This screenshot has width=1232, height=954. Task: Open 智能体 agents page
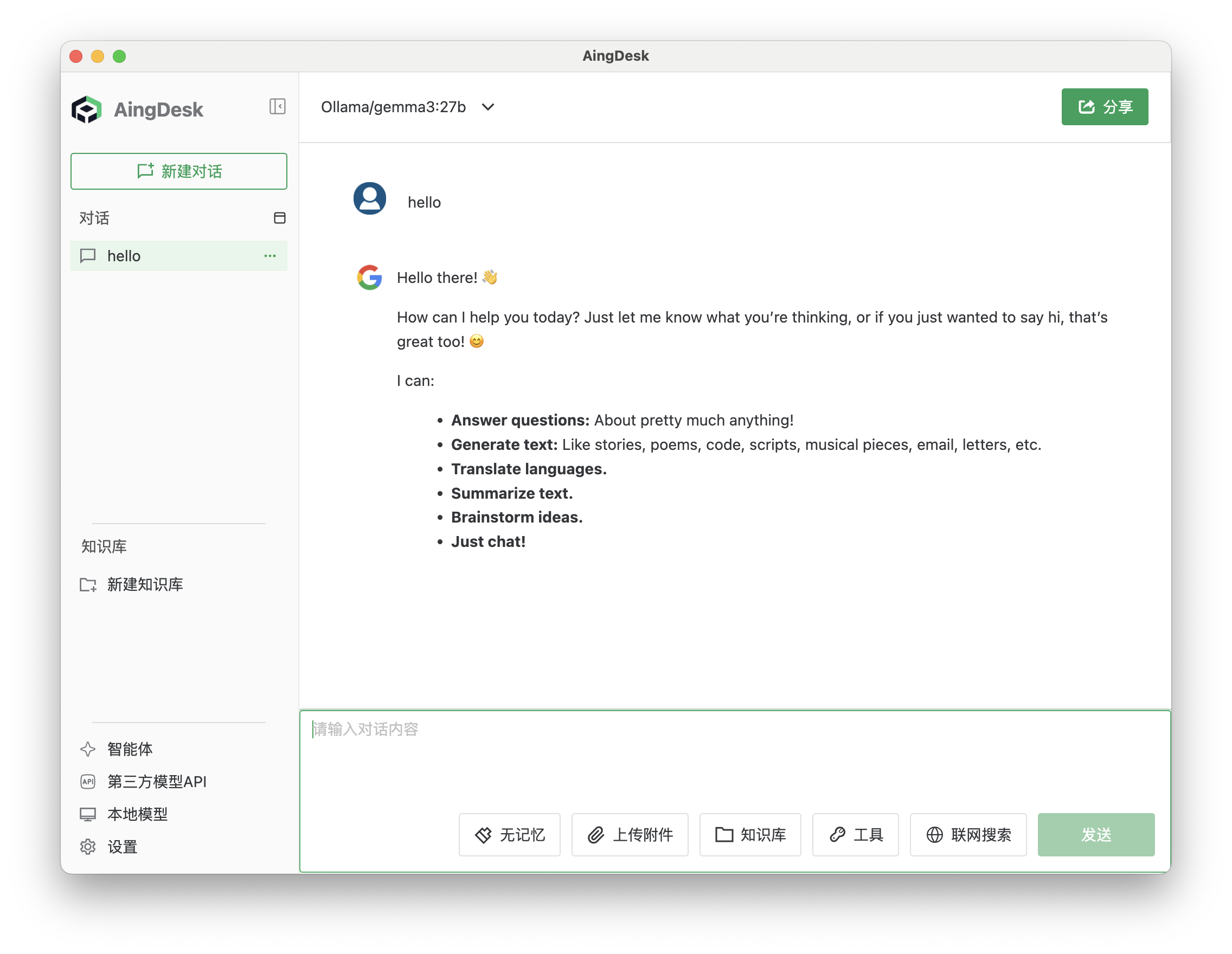129,749
